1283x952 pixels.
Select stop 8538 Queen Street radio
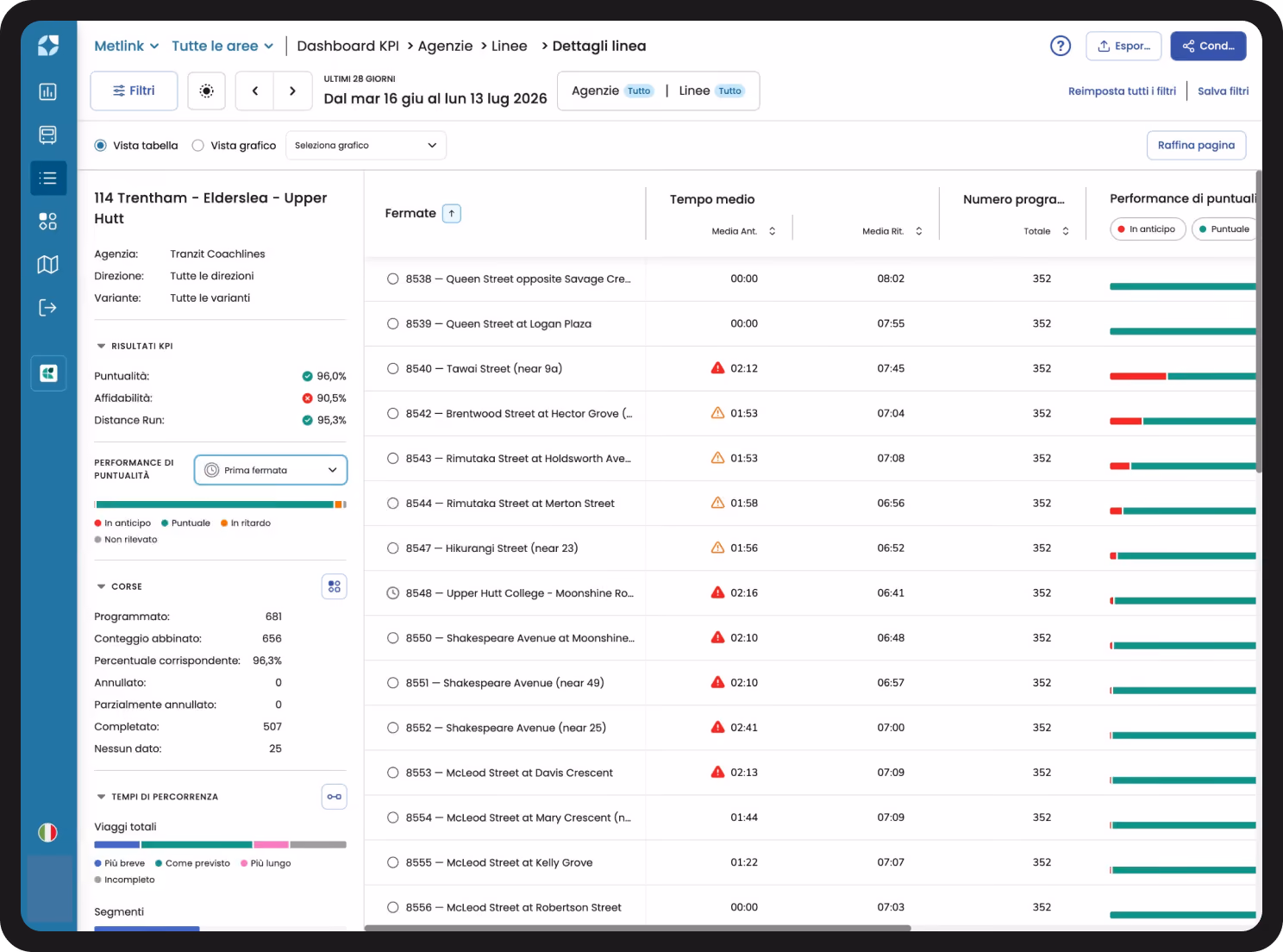point(393,279)
